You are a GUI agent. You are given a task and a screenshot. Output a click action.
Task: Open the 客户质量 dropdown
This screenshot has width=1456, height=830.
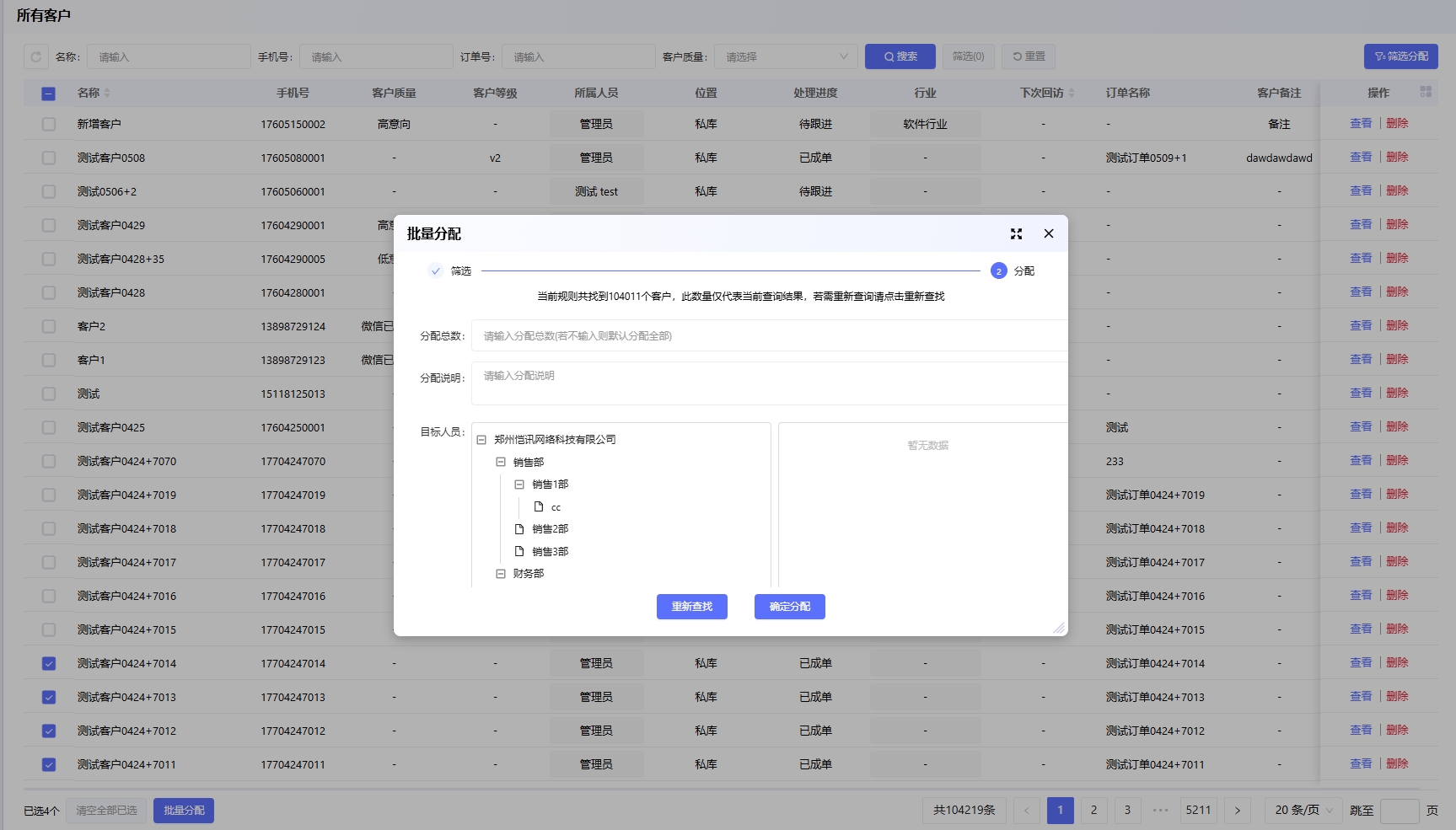click(x=785, y=57)
